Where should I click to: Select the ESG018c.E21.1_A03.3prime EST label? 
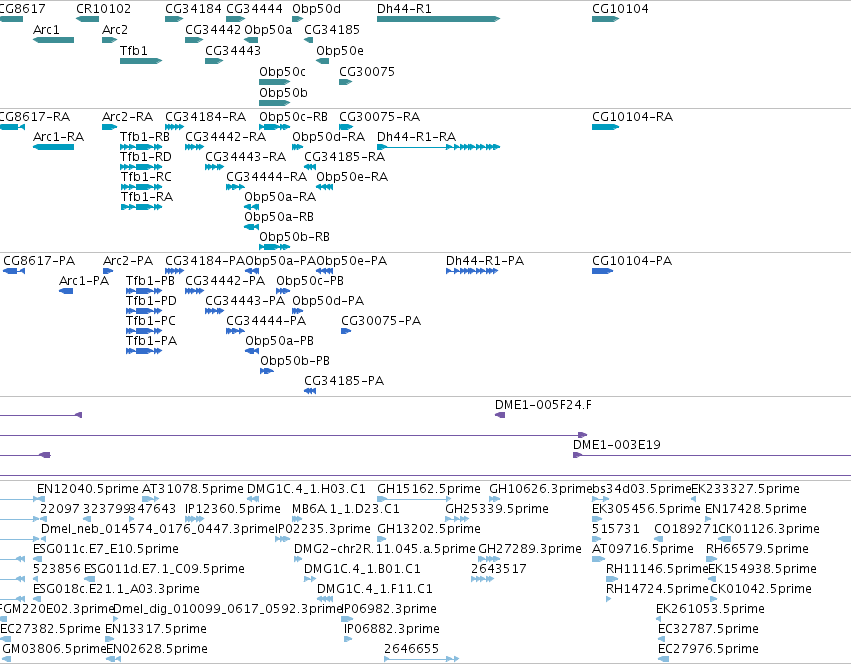coord(116,590)
